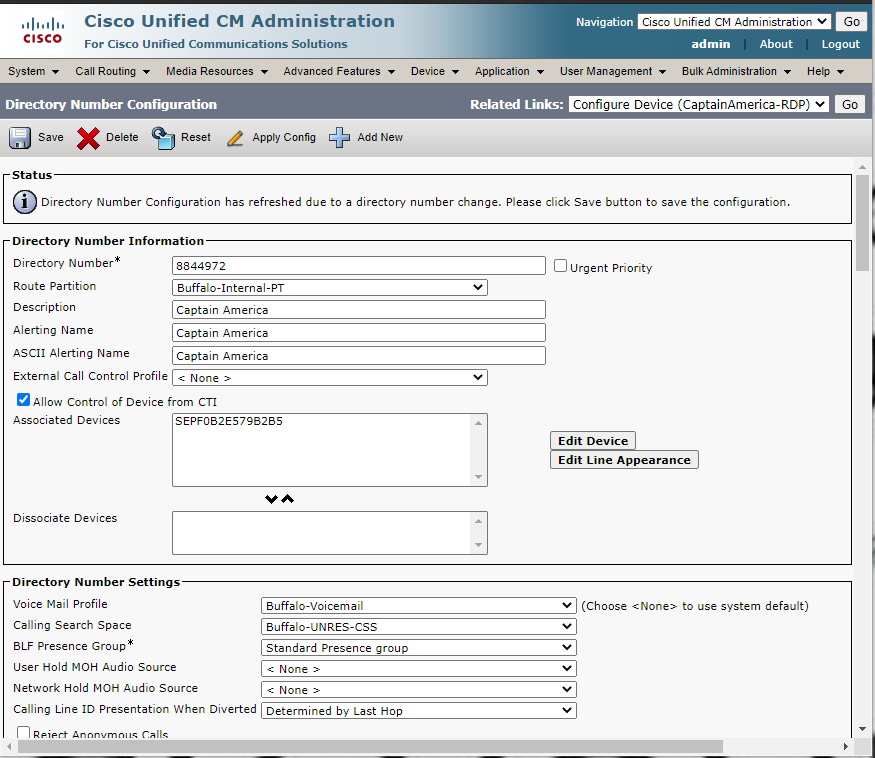Screen dimensions: 875x758
Task: Click the Associated Devices list scroll-down arrow
Action: click(478, 477)
